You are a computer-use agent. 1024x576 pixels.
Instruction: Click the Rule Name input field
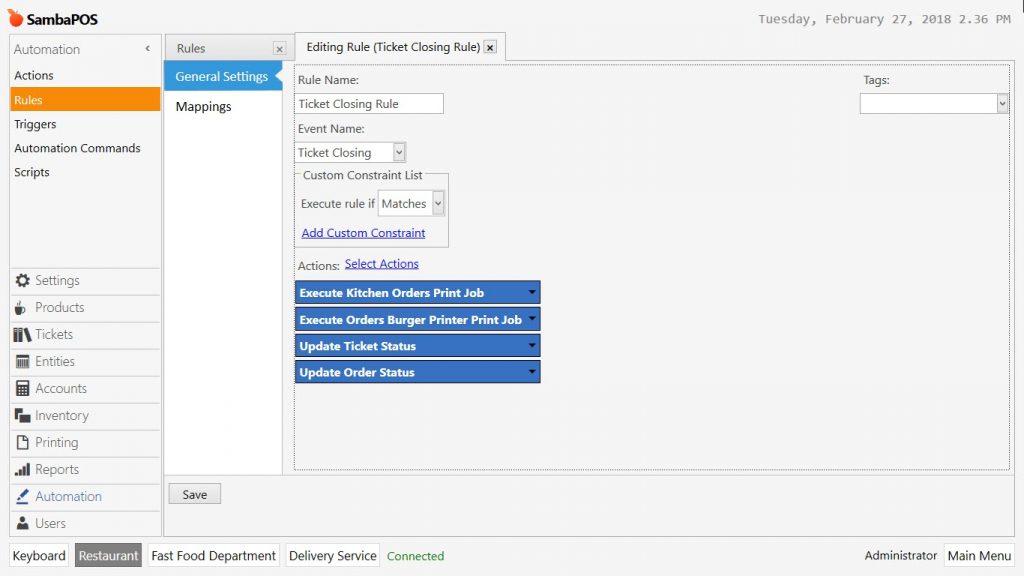[x=369, y=103]
